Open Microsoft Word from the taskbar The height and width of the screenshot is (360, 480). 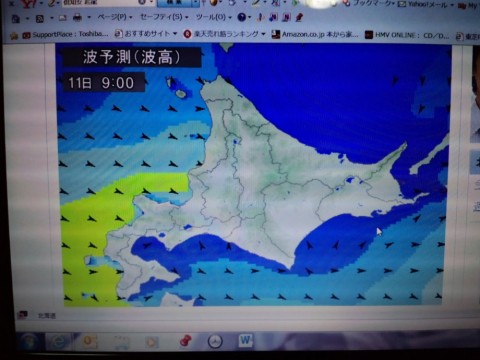(246, 340)
